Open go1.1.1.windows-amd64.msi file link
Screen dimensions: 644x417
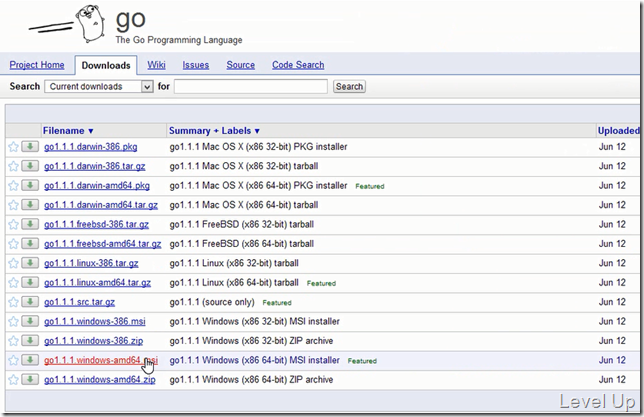pyautogui.click(x=101, y=360)
